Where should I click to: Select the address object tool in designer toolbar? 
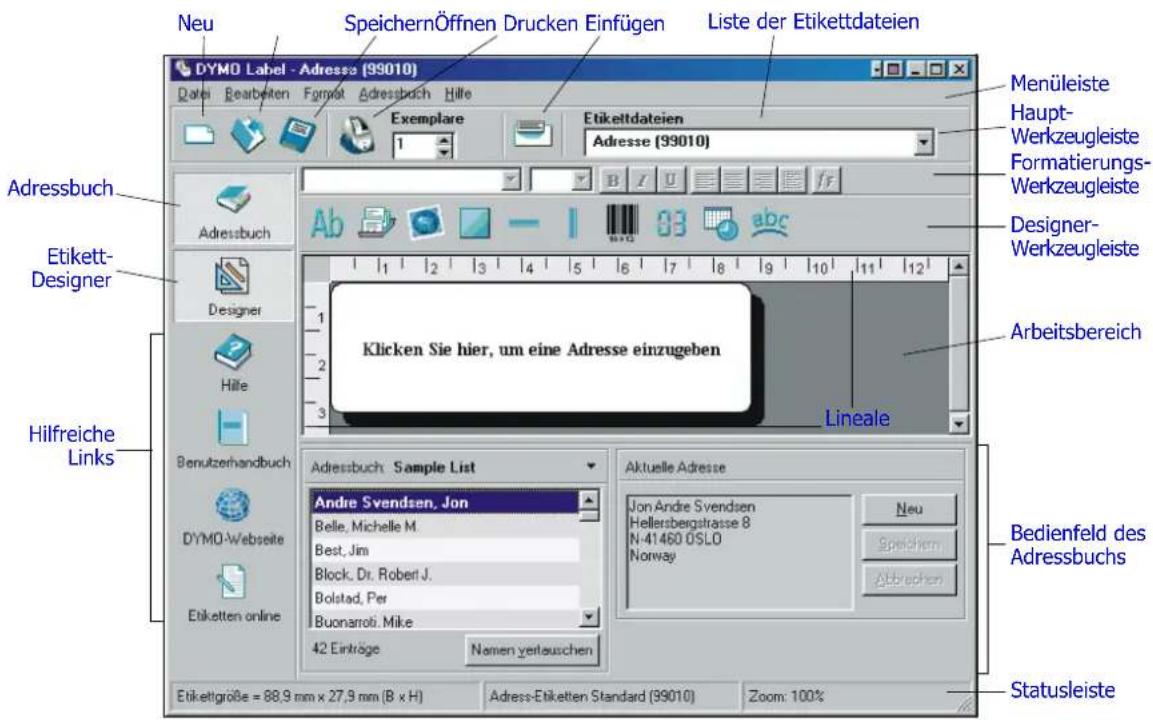[x=376, y=223]
